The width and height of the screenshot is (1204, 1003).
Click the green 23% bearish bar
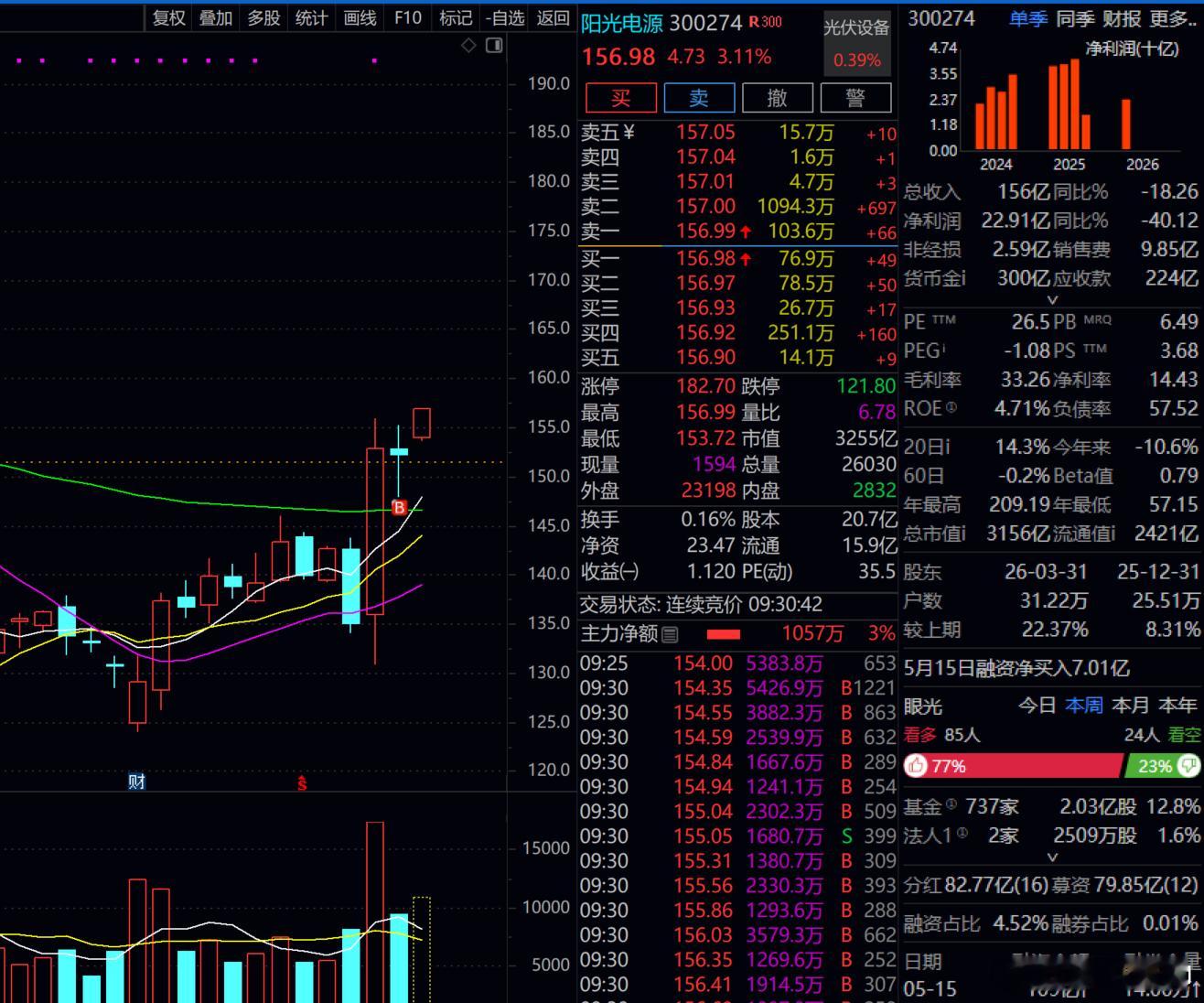(1163, 766)
